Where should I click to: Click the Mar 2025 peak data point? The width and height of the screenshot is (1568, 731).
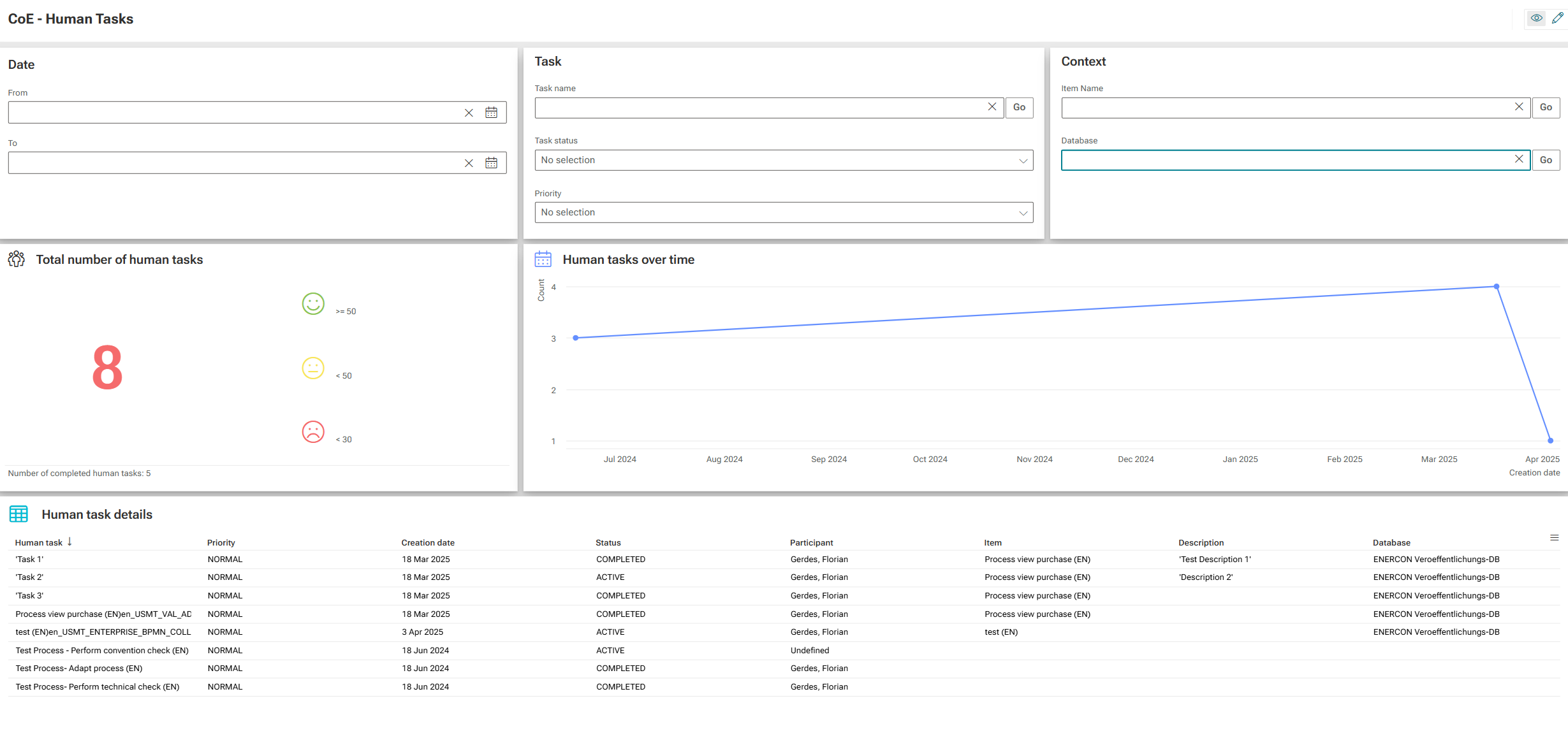click(1496, 287)
